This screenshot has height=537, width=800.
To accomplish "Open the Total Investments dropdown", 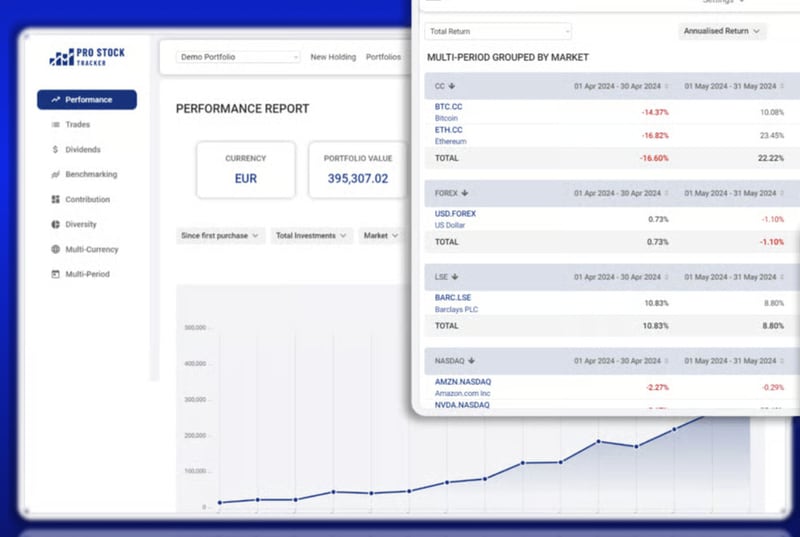I will (x=313, y=236).
